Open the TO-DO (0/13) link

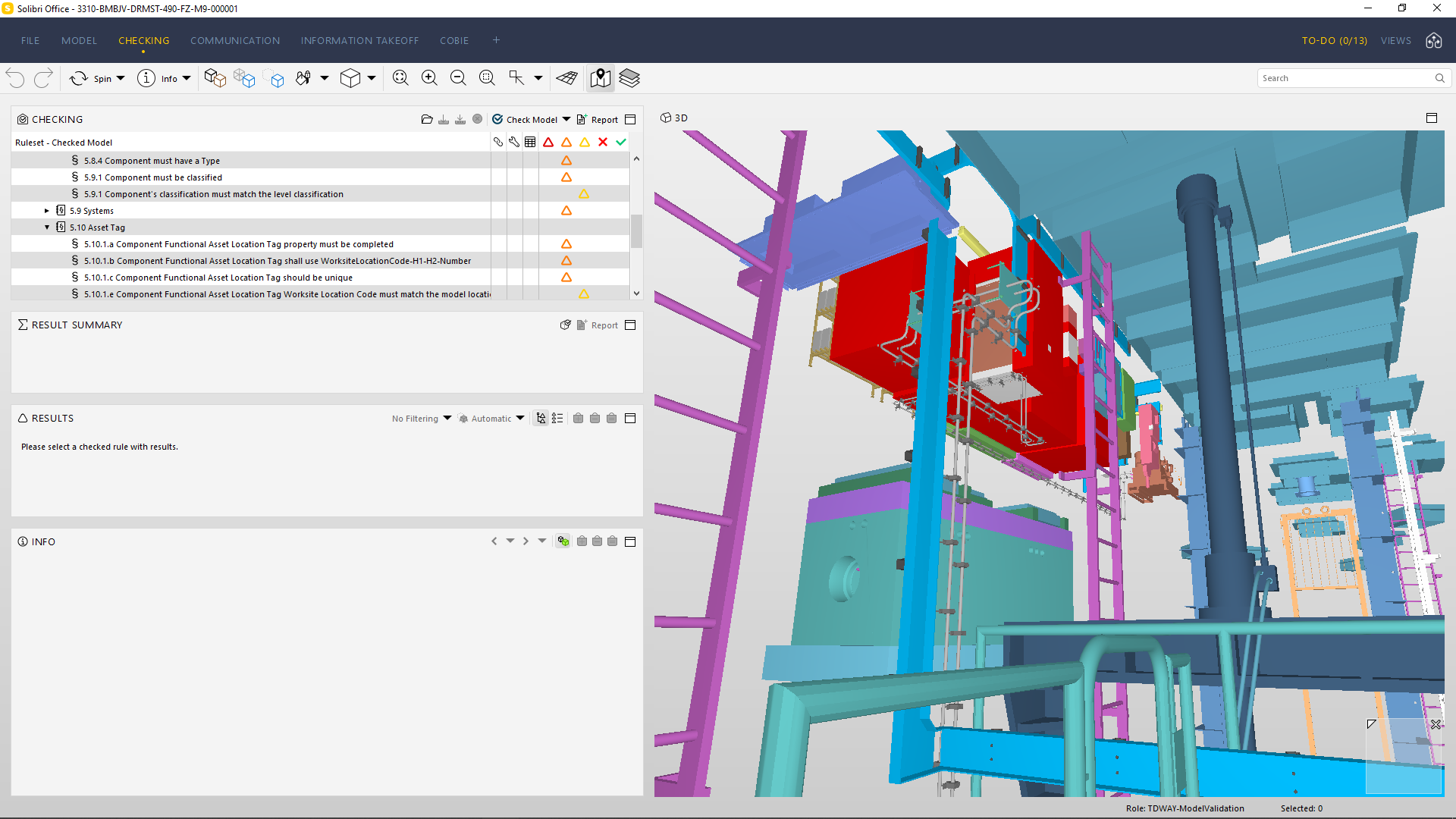click(x=1334, y=40)
